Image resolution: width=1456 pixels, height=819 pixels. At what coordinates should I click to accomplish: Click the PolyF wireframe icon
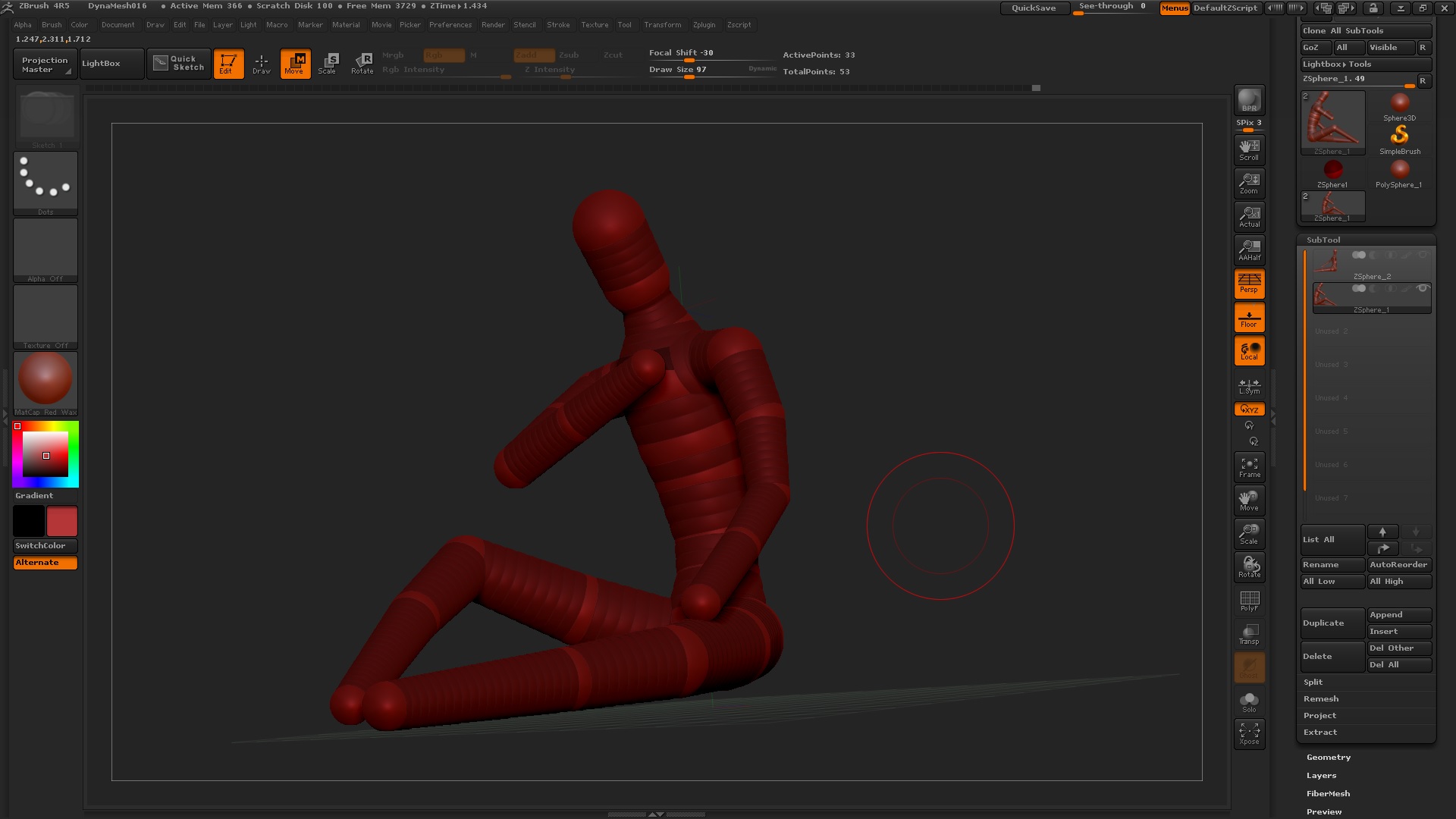coord(1249,601)
